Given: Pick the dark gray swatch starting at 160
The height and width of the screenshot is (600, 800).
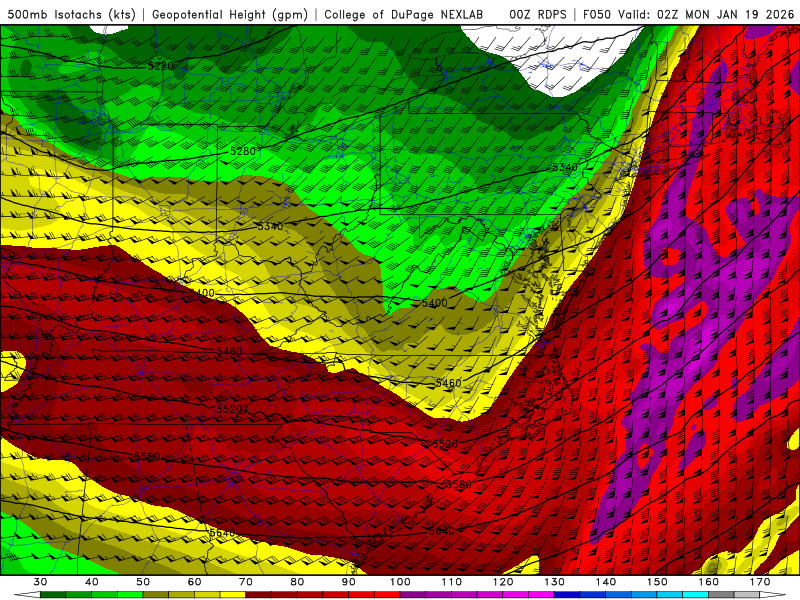Looking at the screenshot, I should pyautogui.click(x=721, y=595).
